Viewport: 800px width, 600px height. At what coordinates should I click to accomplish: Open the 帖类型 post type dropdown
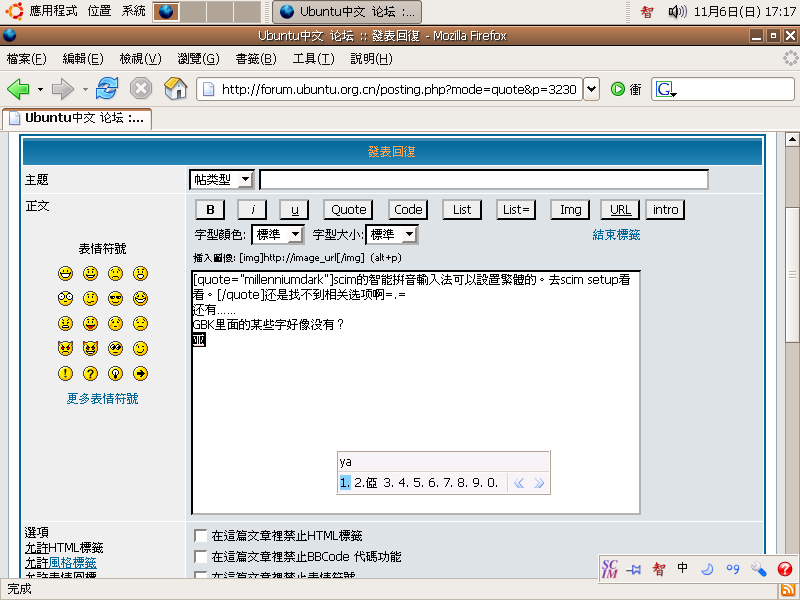221,179
